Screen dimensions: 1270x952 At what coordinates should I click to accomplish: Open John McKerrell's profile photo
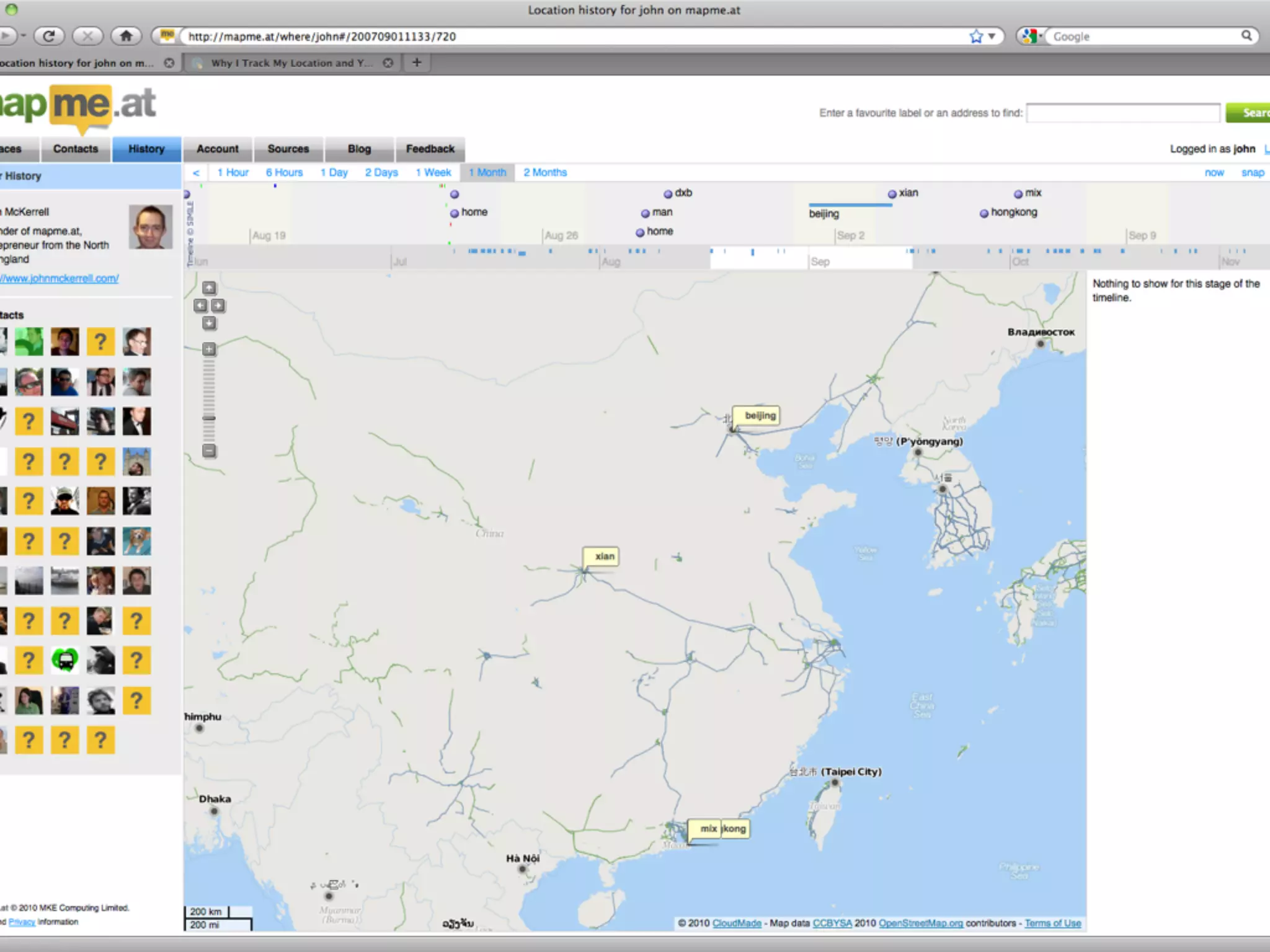coord(151,227)
